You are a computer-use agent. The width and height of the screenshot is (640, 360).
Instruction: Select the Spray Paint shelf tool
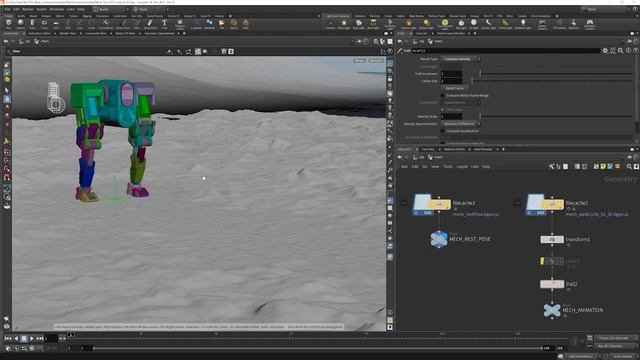coord(150,24)
